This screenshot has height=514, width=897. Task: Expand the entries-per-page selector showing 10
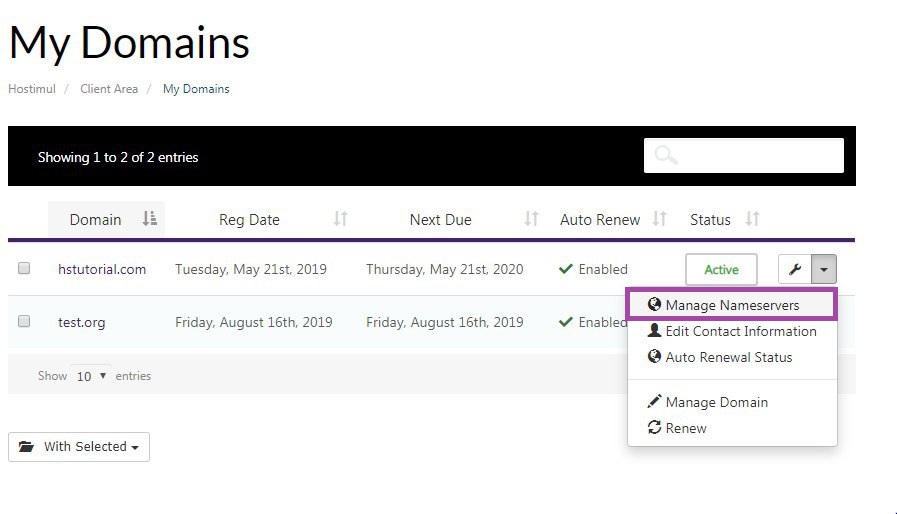[x=92, y=376]
